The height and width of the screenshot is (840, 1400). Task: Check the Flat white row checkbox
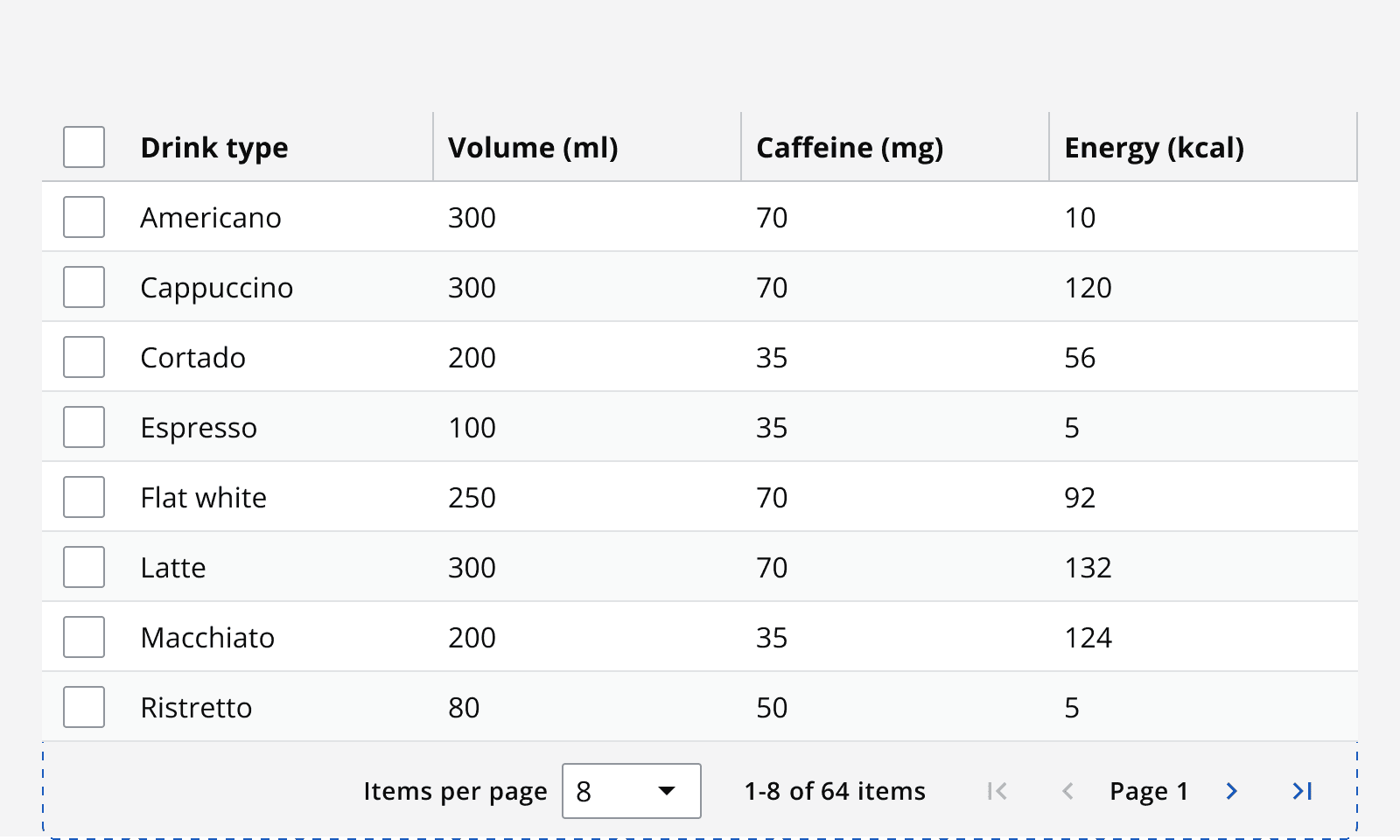[x=83, y=496]
